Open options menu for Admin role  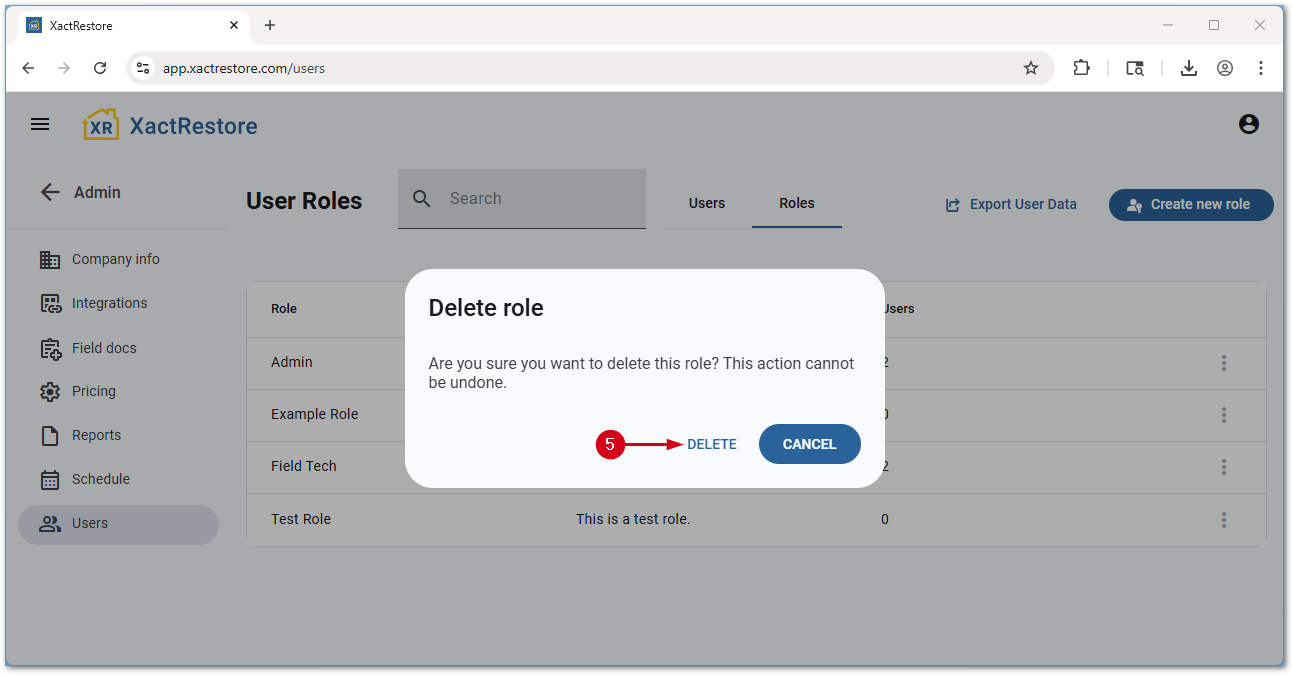1223,363
